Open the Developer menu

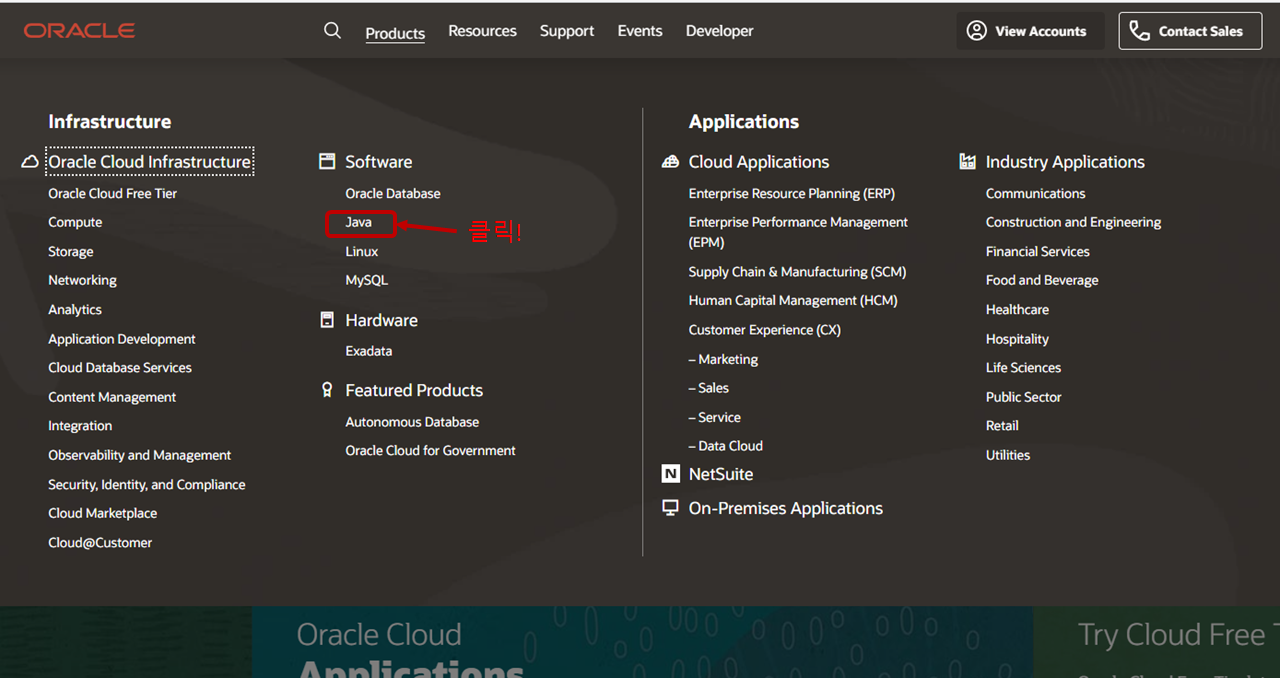(x=720, y=31)
